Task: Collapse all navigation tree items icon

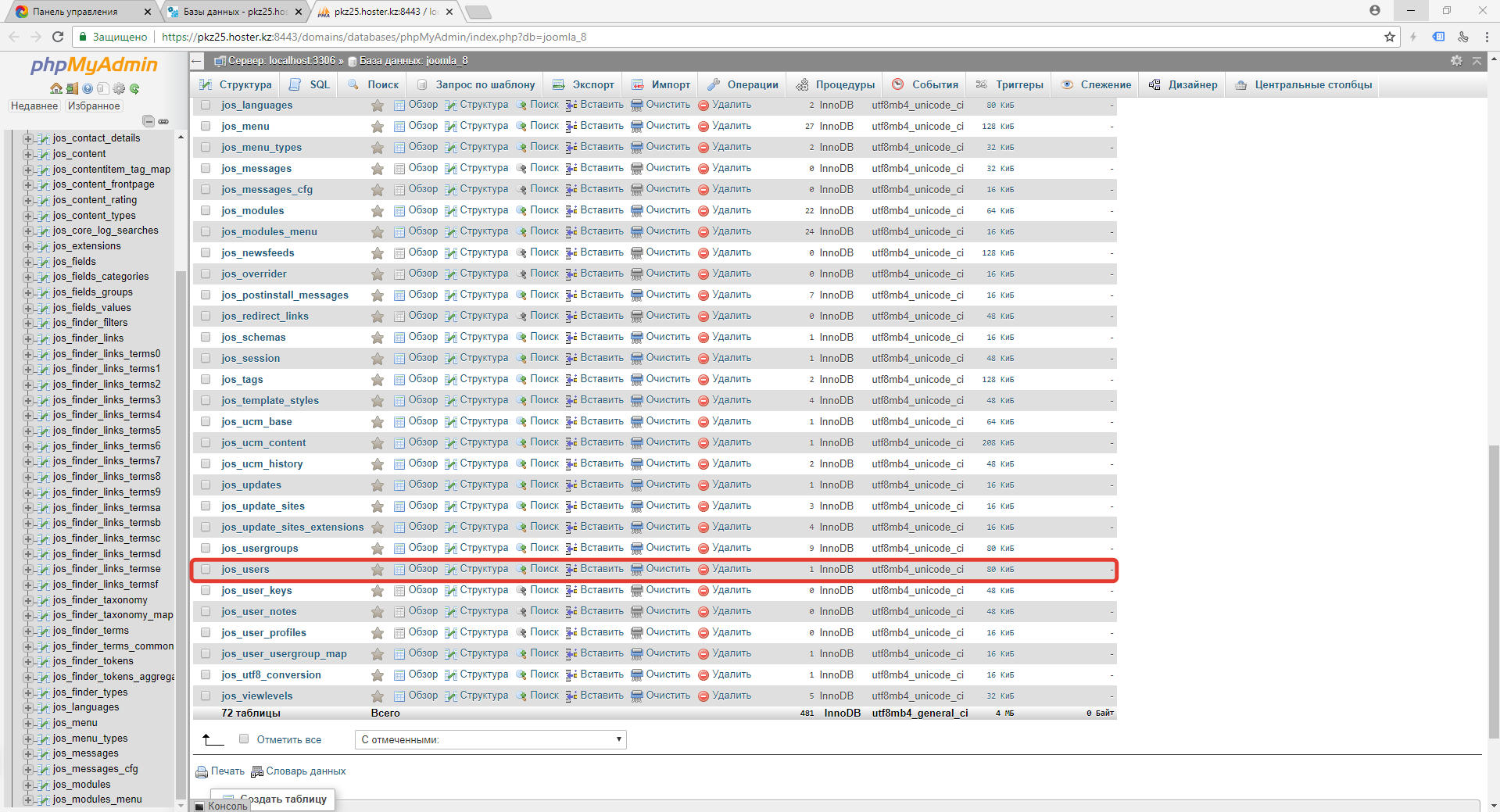Action: pos(149,121)
